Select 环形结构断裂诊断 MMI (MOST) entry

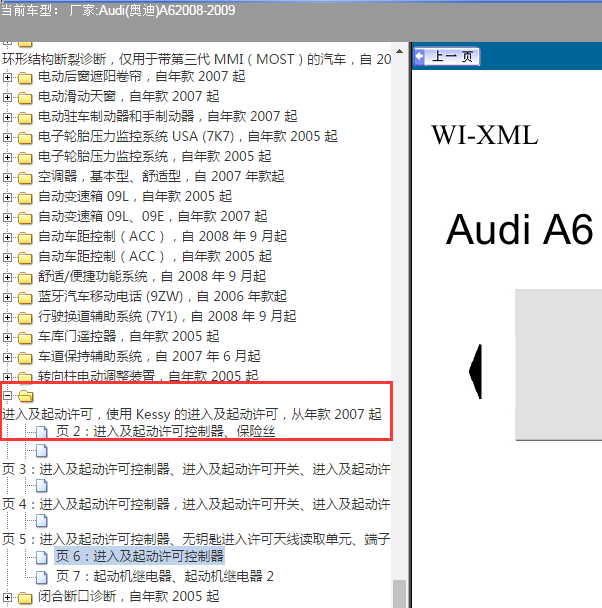tap(196, 59)
